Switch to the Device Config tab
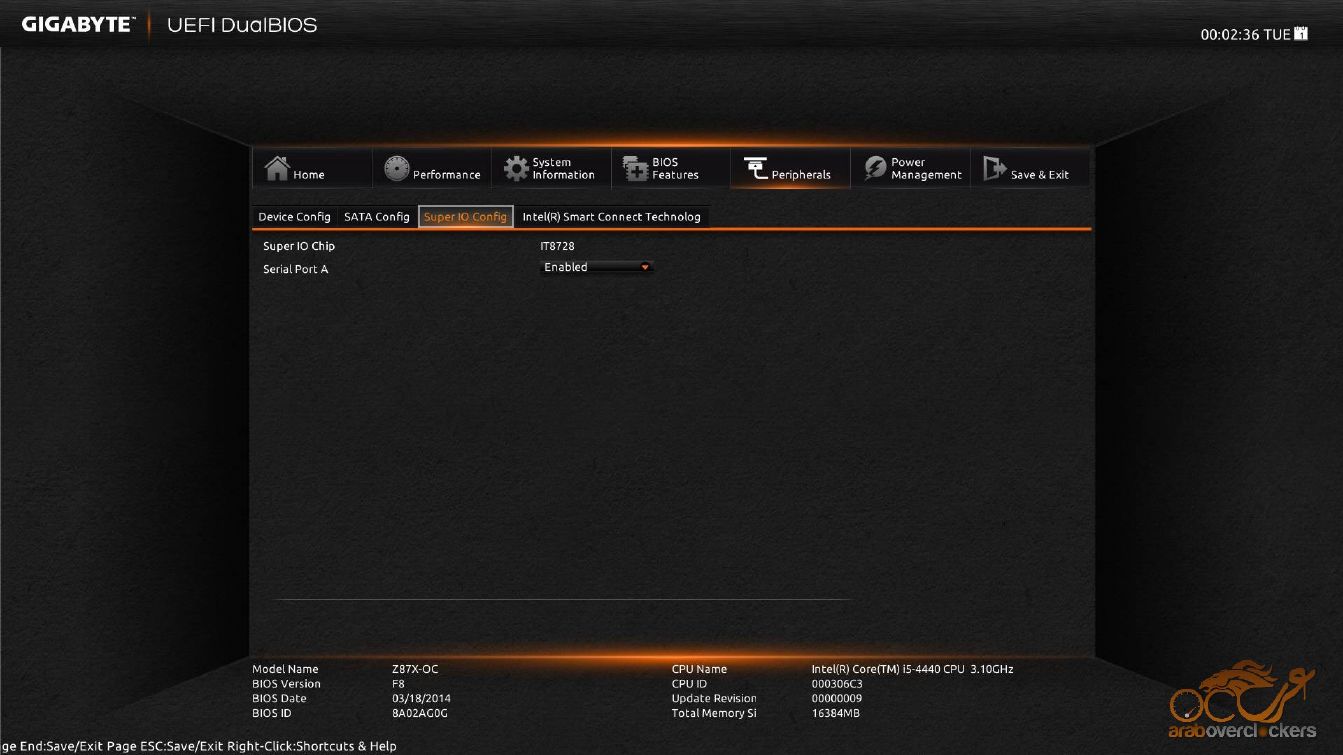Viewport: 1343px width, 755px height. 294,217
